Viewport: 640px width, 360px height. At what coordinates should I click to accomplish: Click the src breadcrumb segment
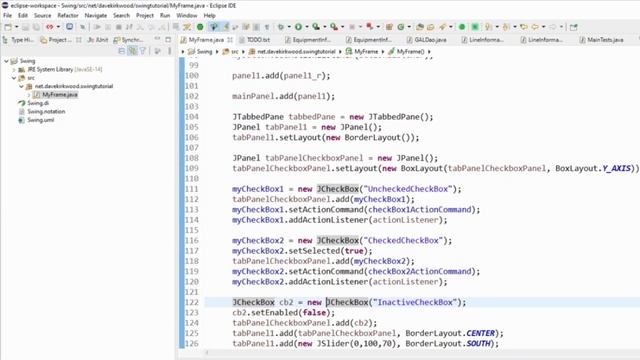click(x=231, y=51)
